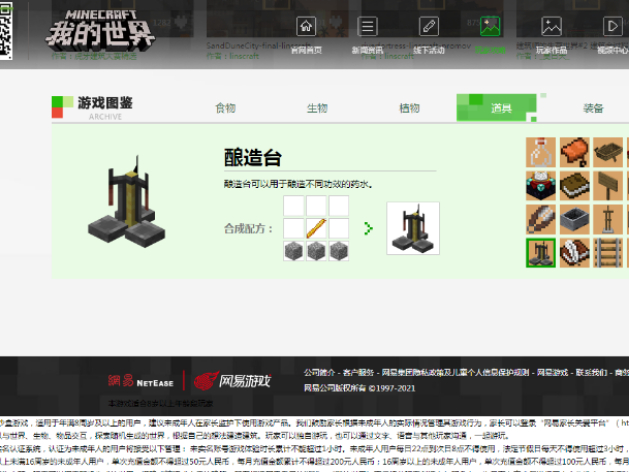Open the 网易游戏 footer text link

pyautogui.click(x=552, y=373)
